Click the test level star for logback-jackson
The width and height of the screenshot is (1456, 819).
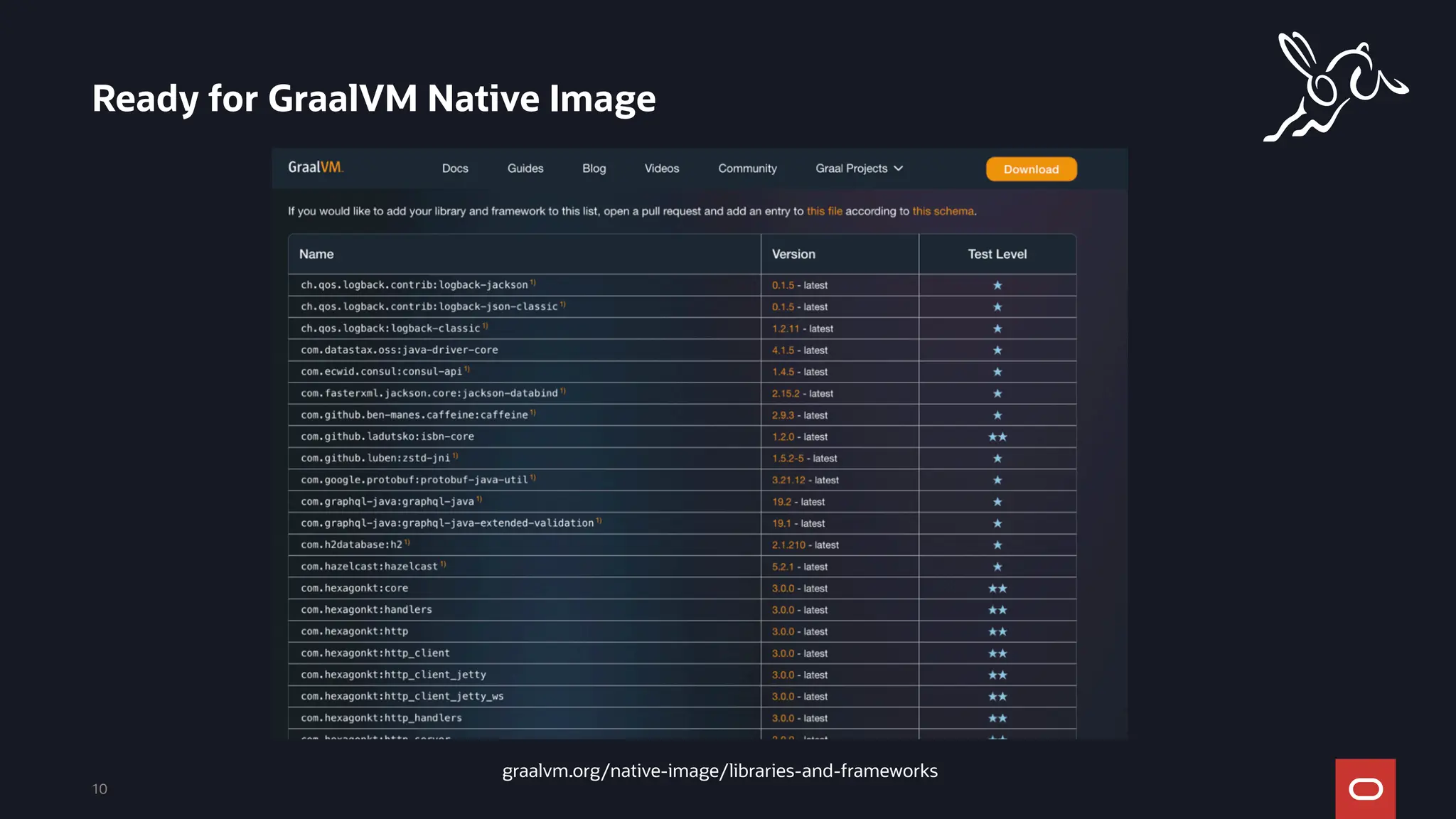coord(997,285)
